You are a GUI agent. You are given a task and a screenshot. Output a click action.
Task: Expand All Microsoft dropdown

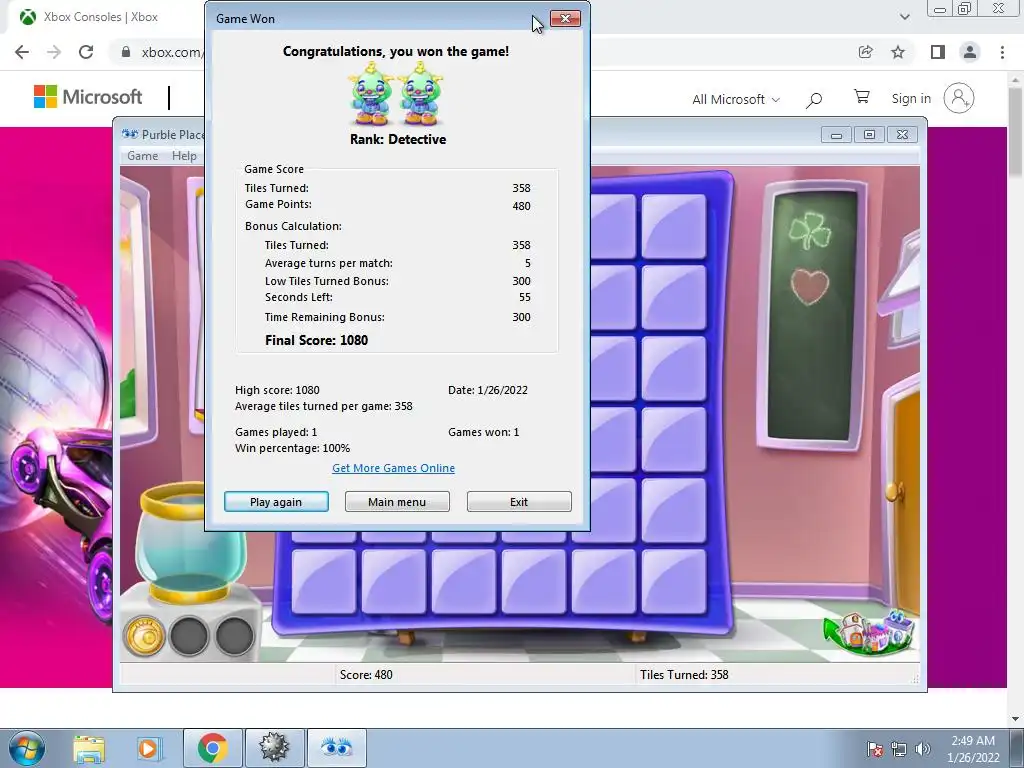[x=736, y=99]
